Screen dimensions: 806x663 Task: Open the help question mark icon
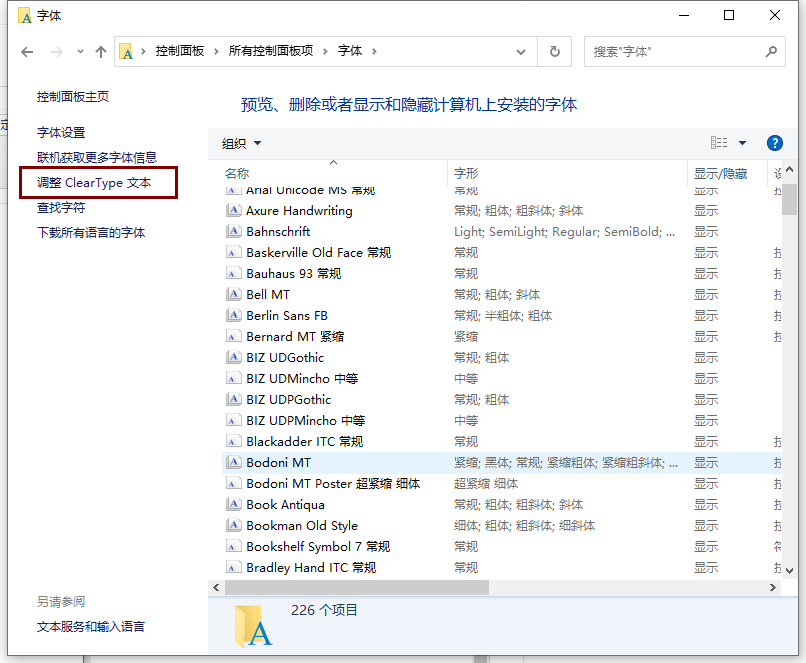tap(773, 143)
